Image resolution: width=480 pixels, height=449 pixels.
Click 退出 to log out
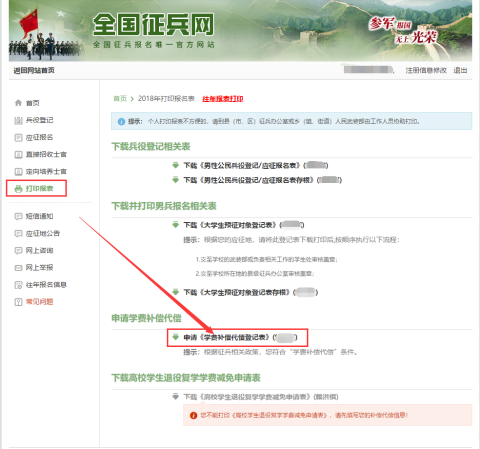coord(460,70)
